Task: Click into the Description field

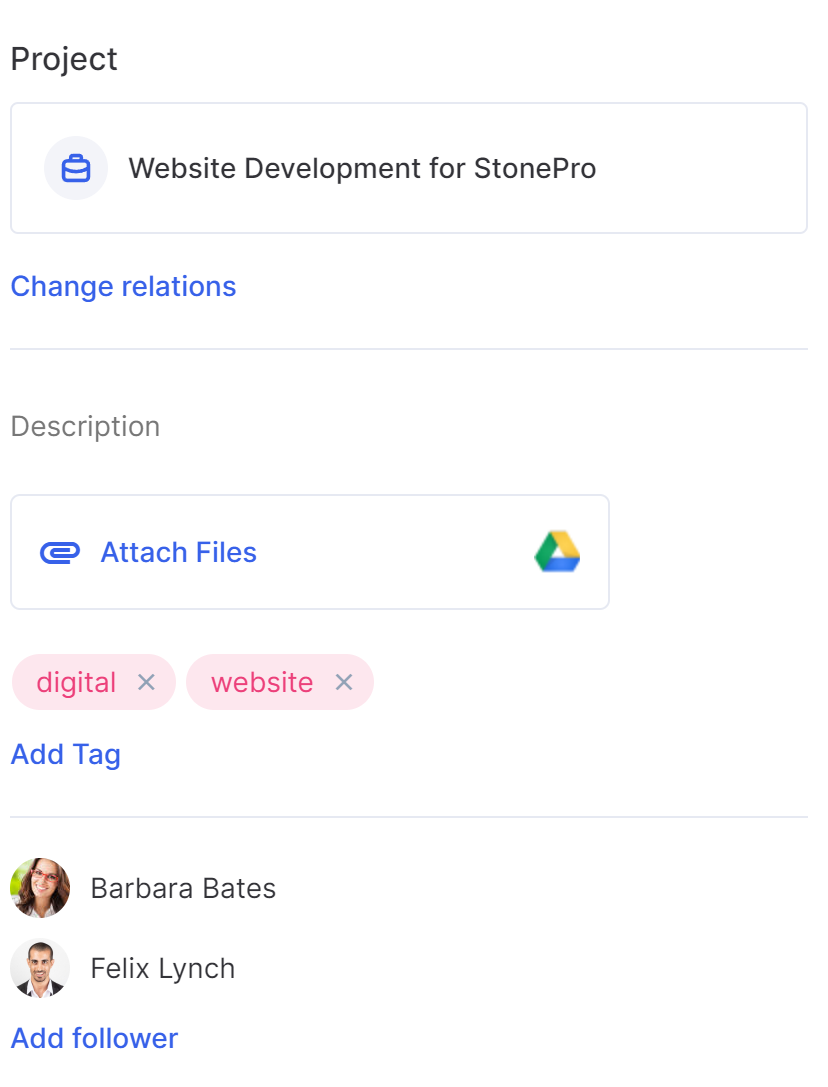Action: point(85,426)
